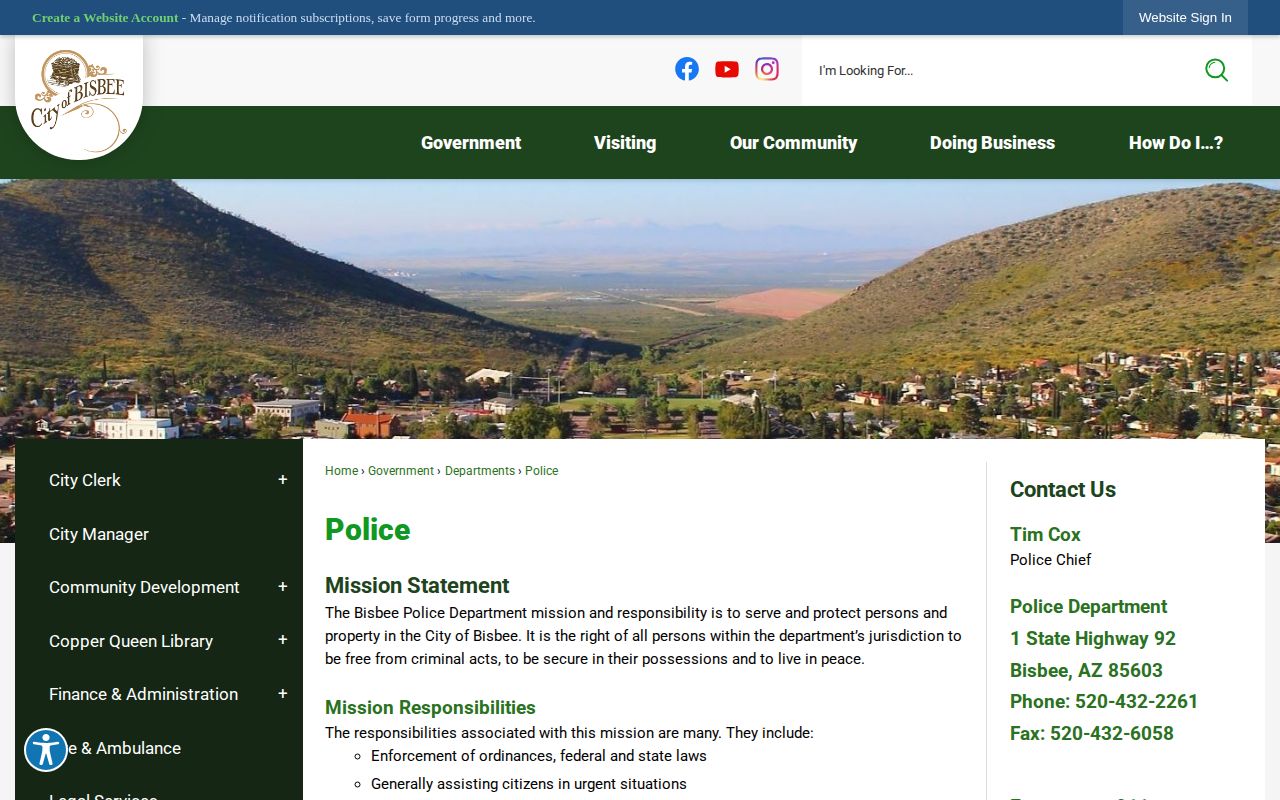Click Create a Website Account link
1280x800 pixels.
pyautogui.click(x=105, y=18)
